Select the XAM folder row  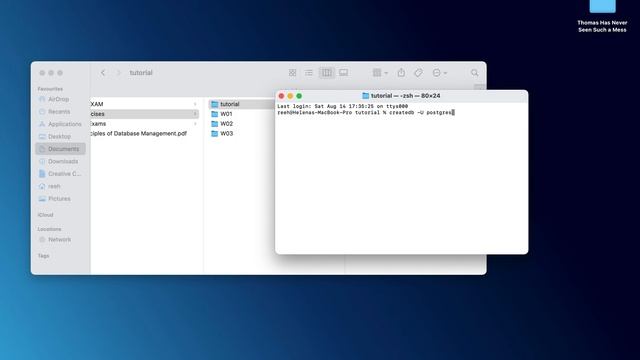pyautogui.click(x=144, y=104)
